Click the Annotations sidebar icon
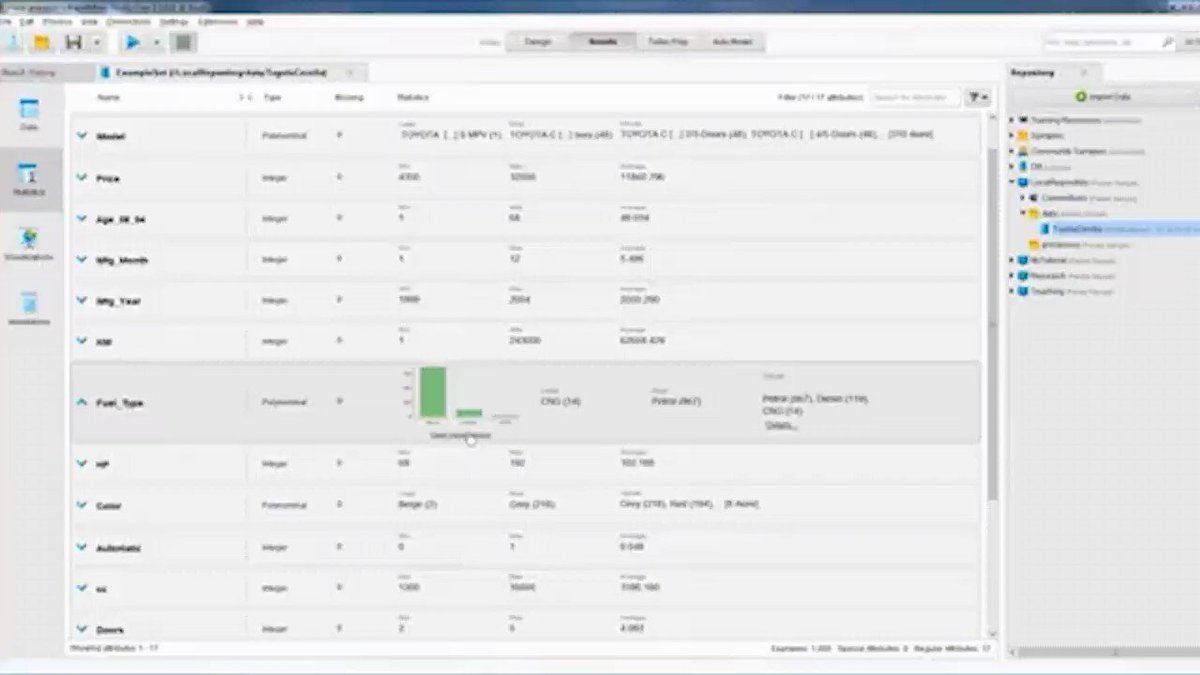The height and width of the screenshot is (675, 1200). [x=30, y=305]
